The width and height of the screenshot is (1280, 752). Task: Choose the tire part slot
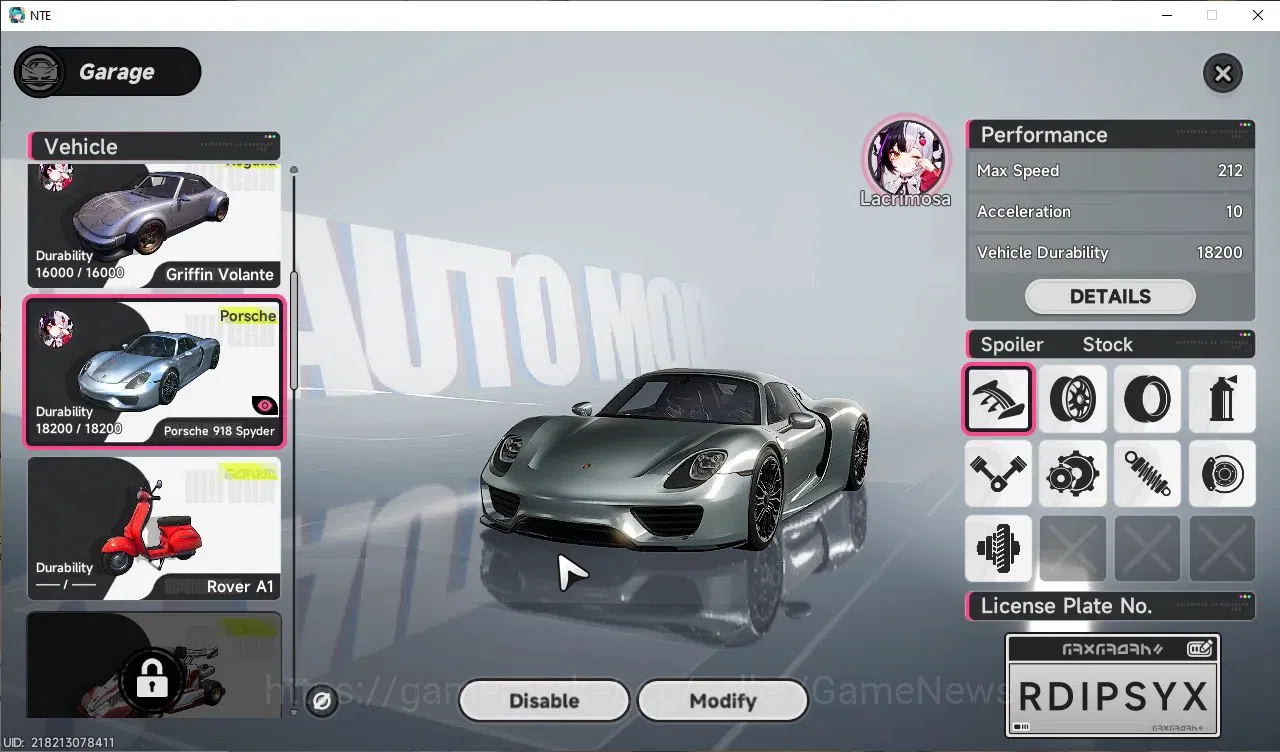tap(1148, 398)
